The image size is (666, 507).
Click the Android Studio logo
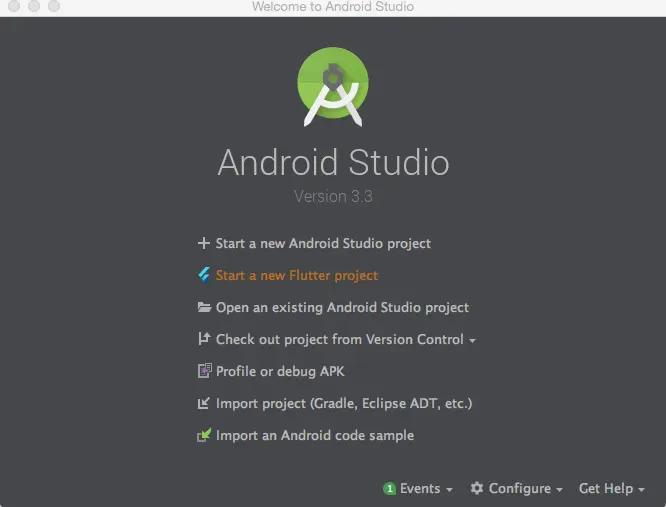333,87
